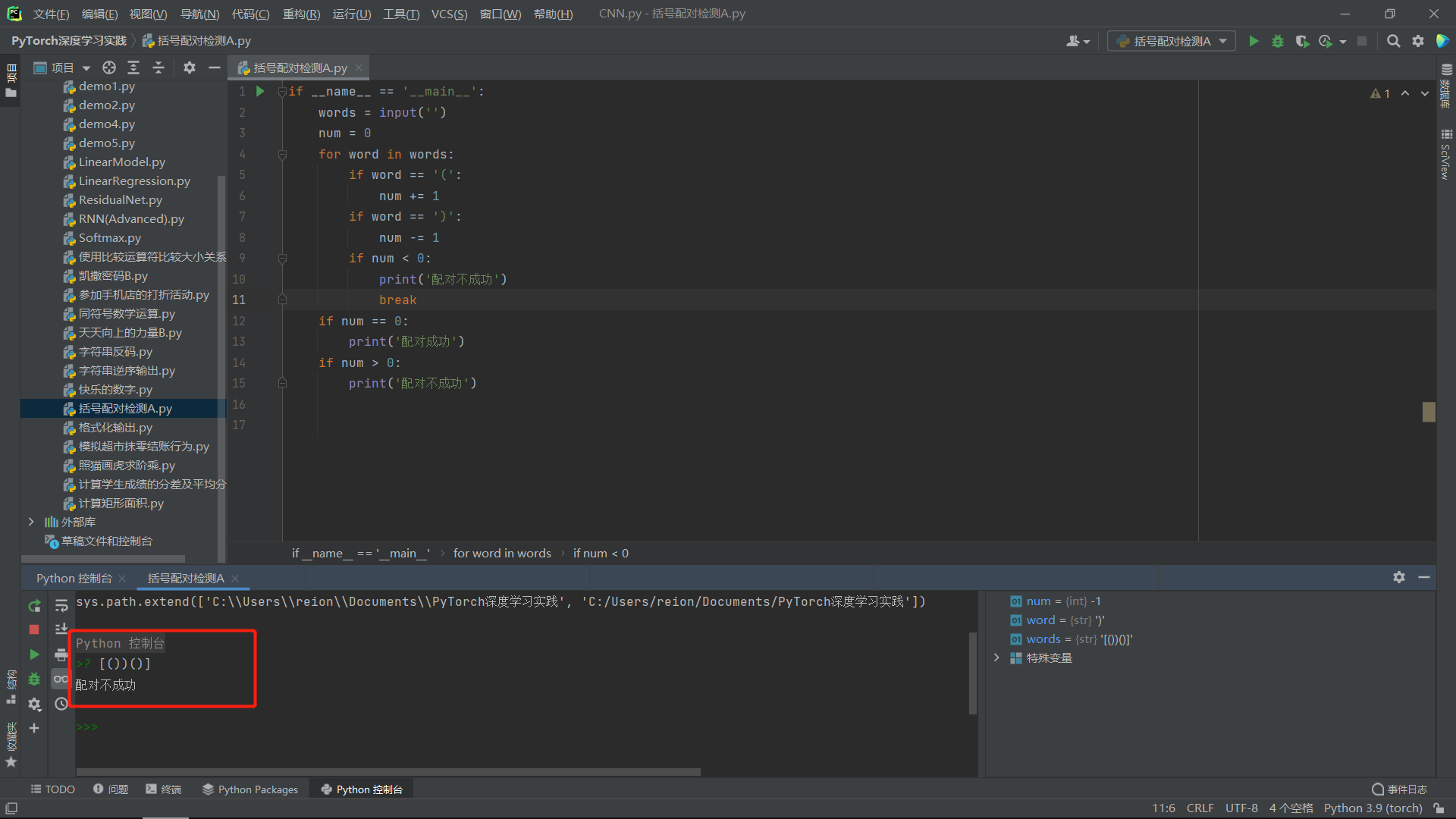This screenshot has width=1456, height=819.
Task: Stop the console with red square
Action: [x=34, y=629]
